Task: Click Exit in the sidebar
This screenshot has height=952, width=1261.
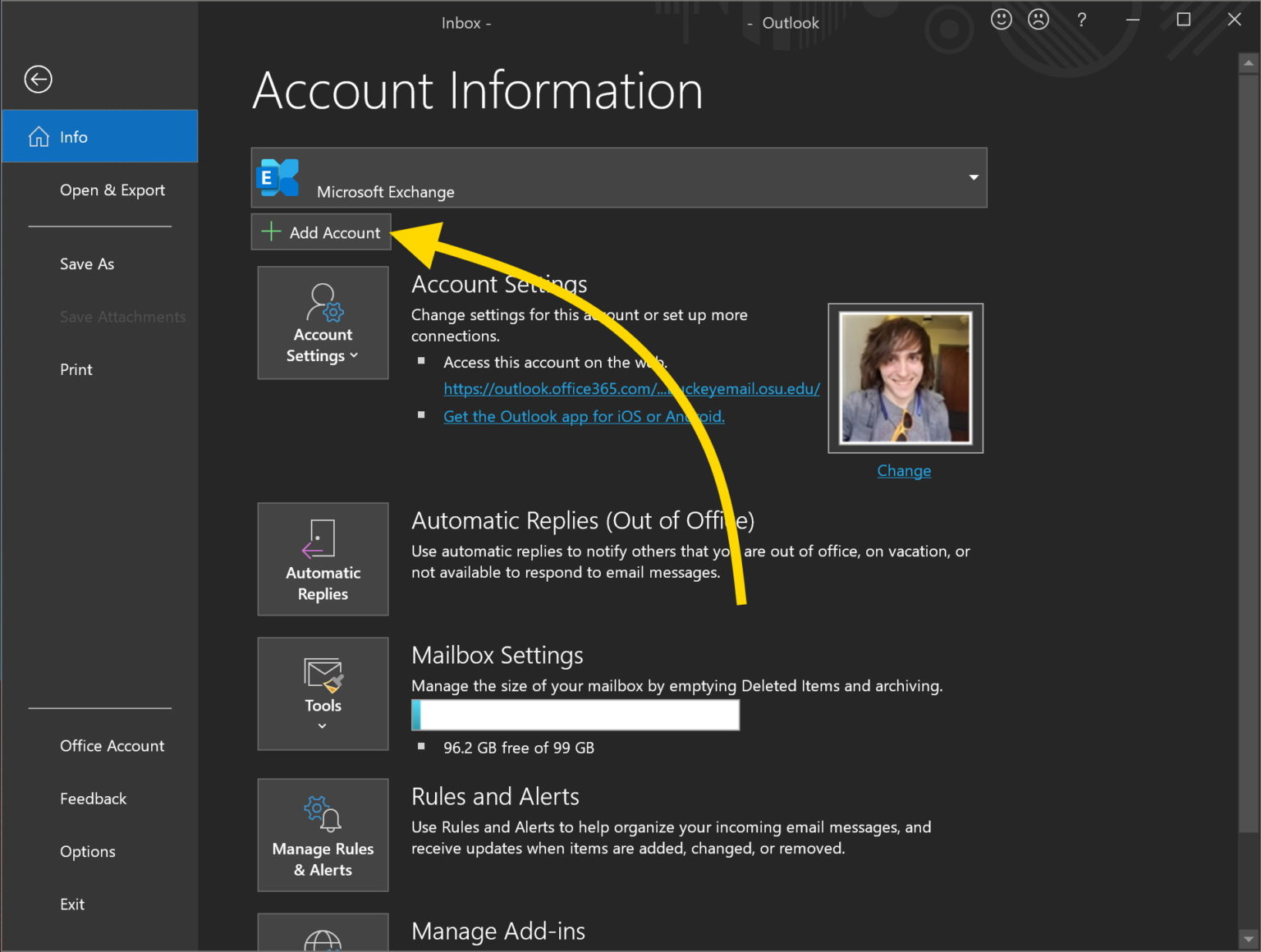Action: pyautogui.click(x=72, y=904)
